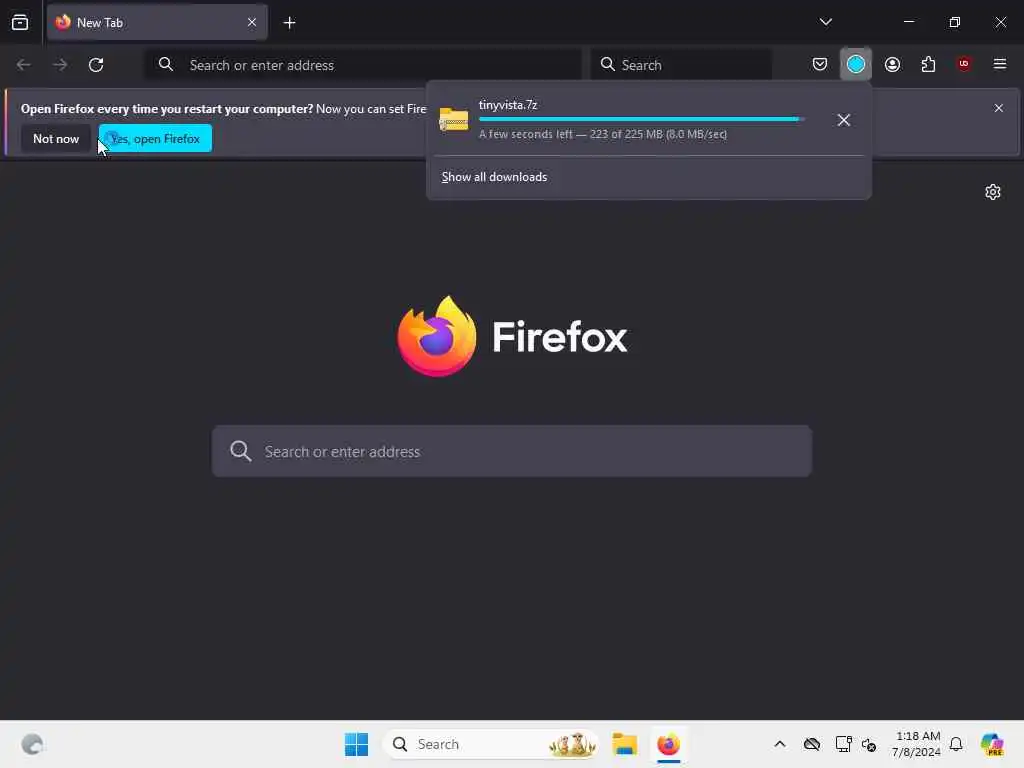Click the muted volume tray icon

pos(869,744)
